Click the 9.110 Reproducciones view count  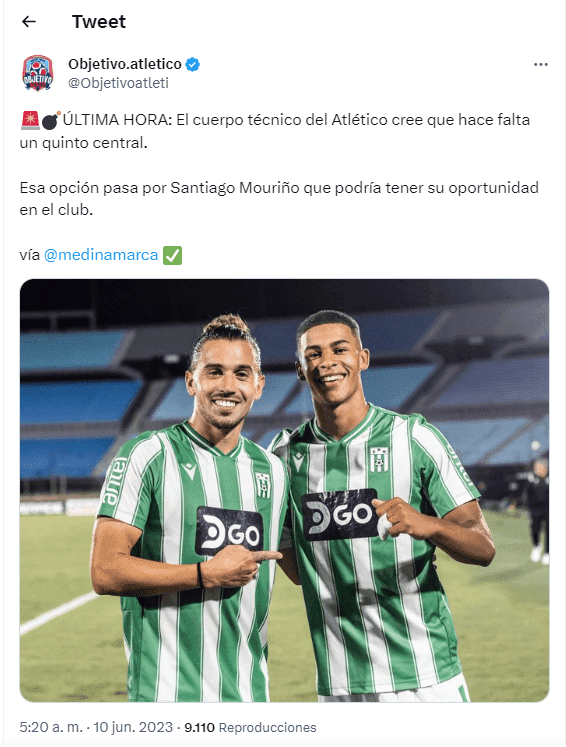[250, 727]
